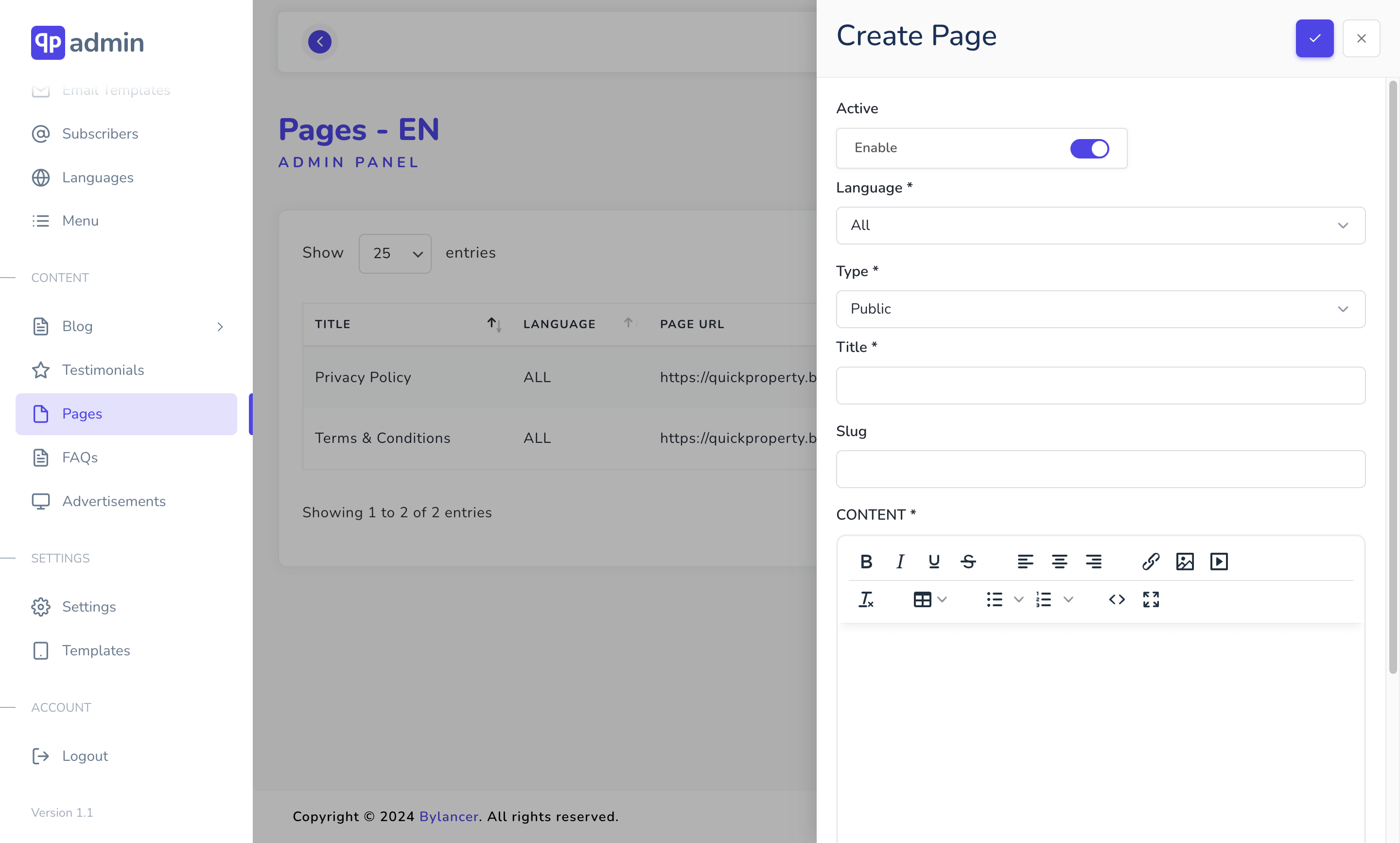Screen dimensions: 1400x843
Task: Click the Terms & Conditions page URL
Action: point(738,438)
